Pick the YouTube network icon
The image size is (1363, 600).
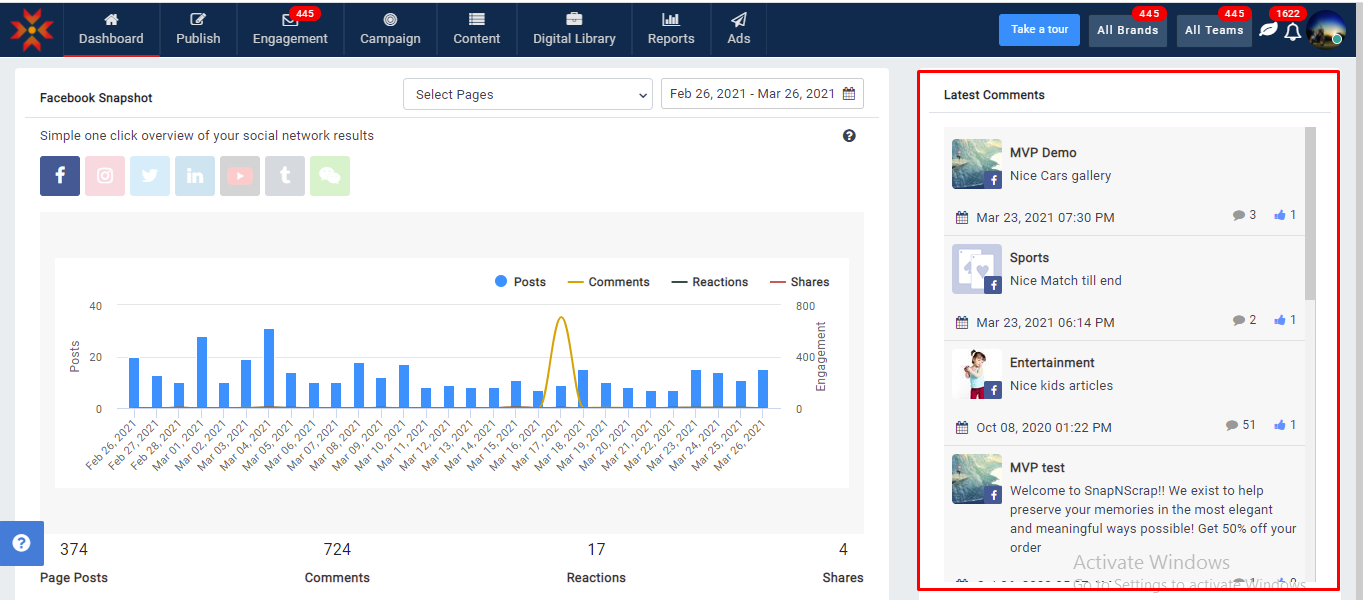240,176
